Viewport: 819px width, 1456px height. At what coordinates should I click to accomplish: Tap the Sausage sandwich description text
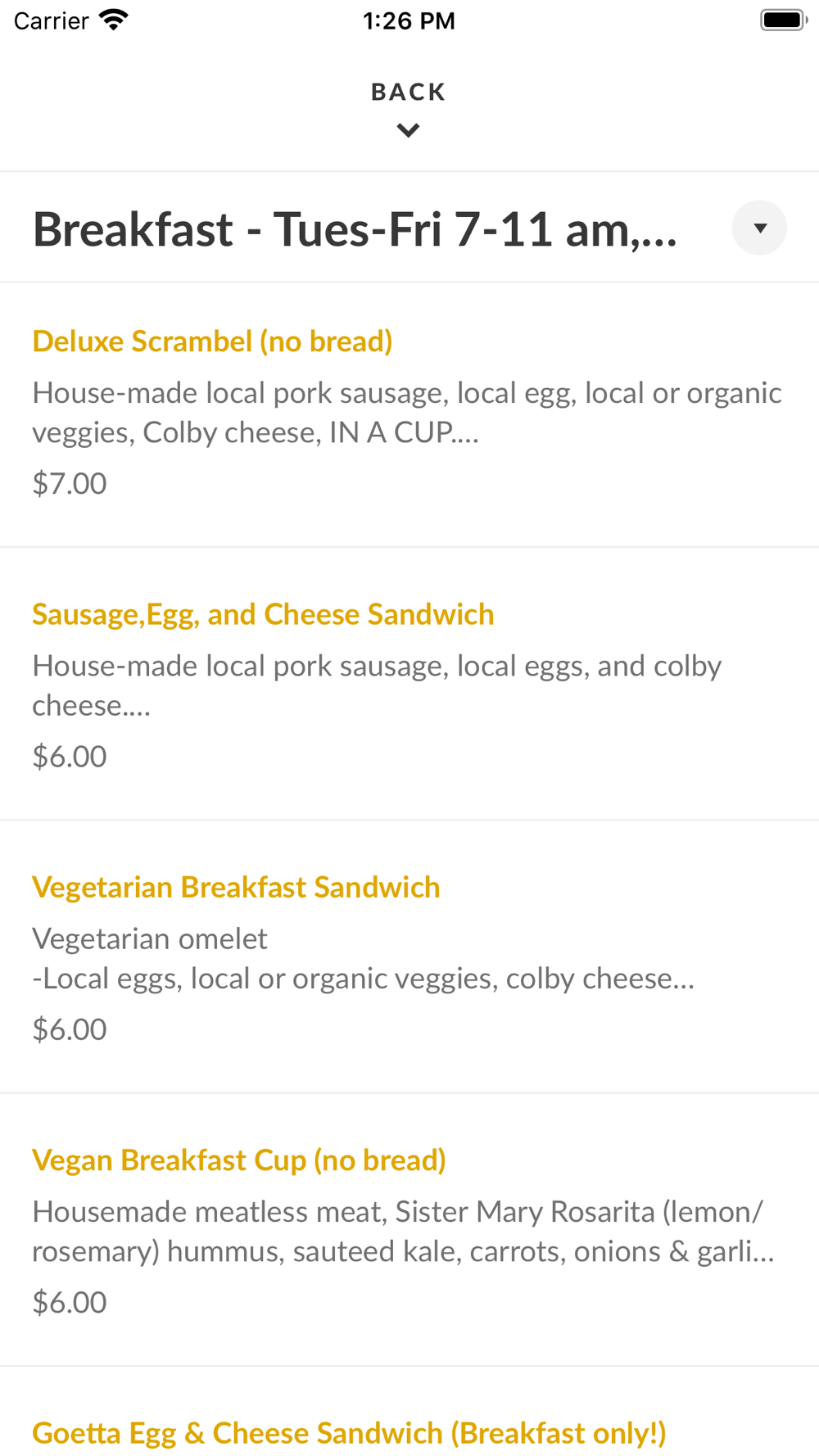coord(377,685)
